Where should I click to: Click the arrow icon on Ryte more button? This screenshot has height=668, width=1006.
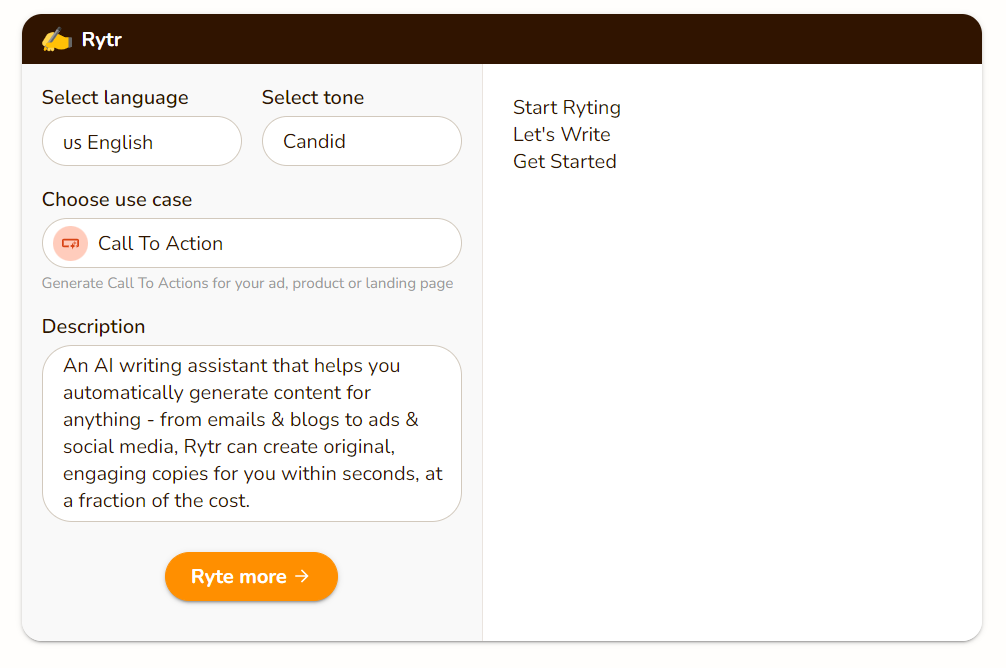(302, 576)
